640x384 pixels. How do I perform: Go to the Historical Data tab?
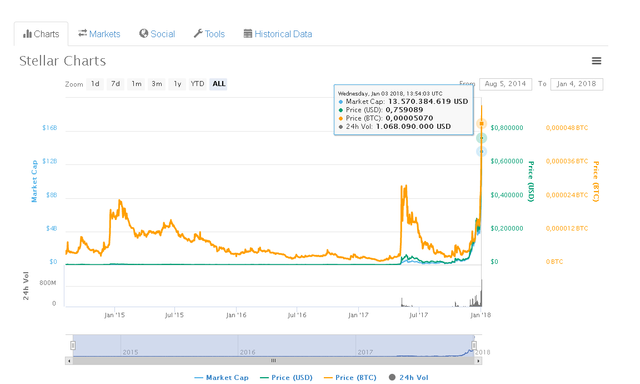pos(278,34)
